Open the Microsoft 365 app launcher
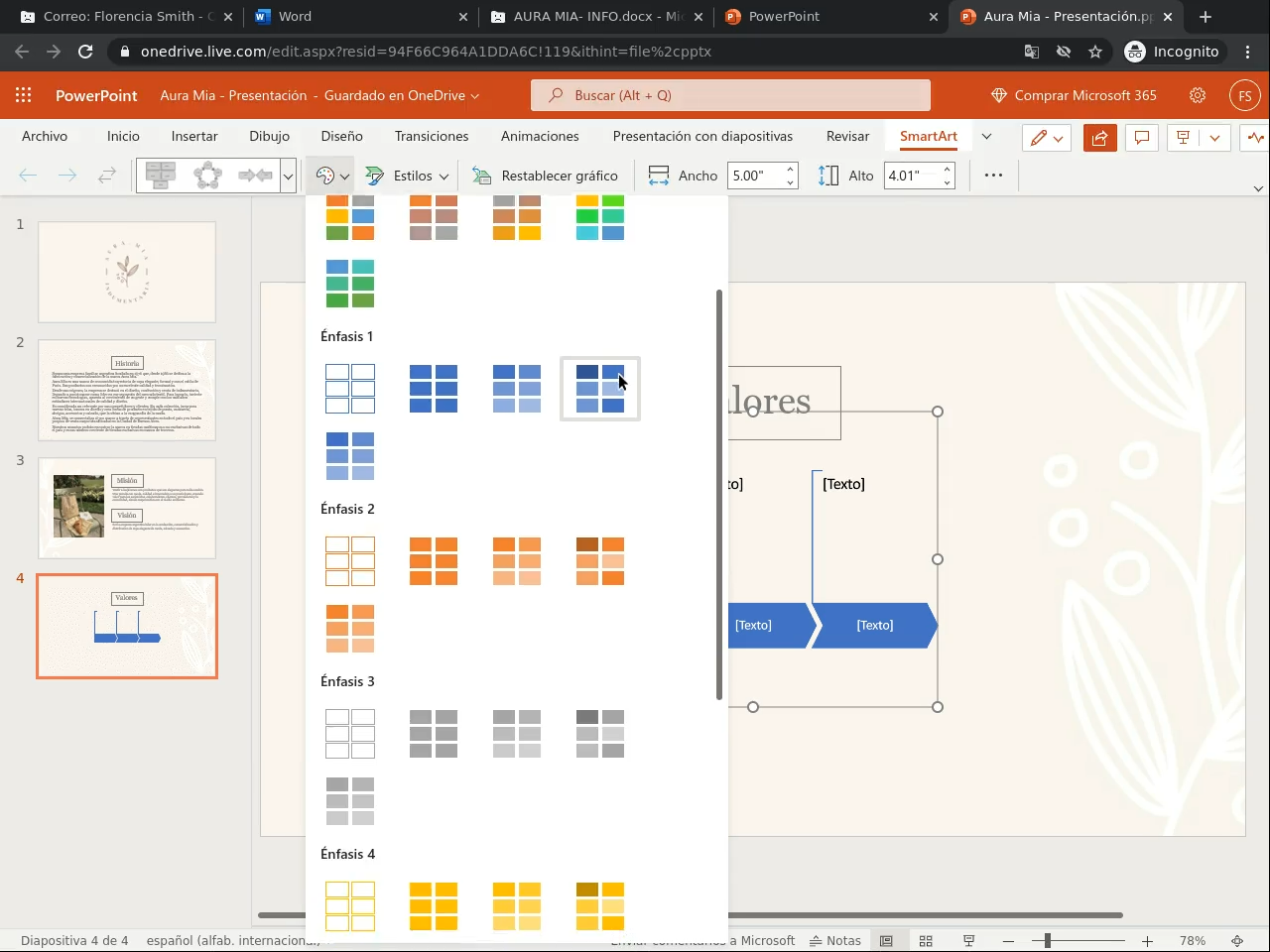 (24, 95)
